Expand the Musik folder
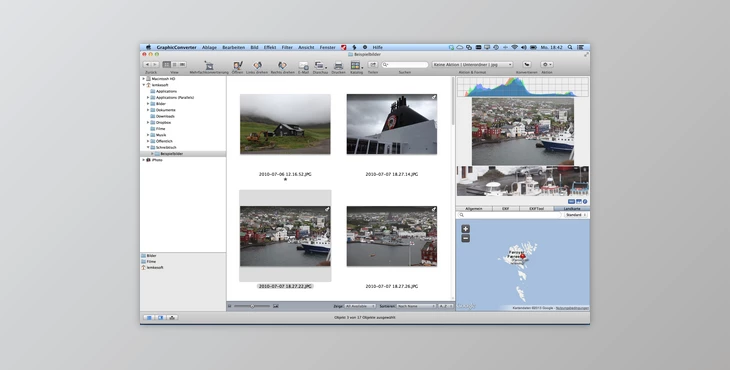 [148, 135]
